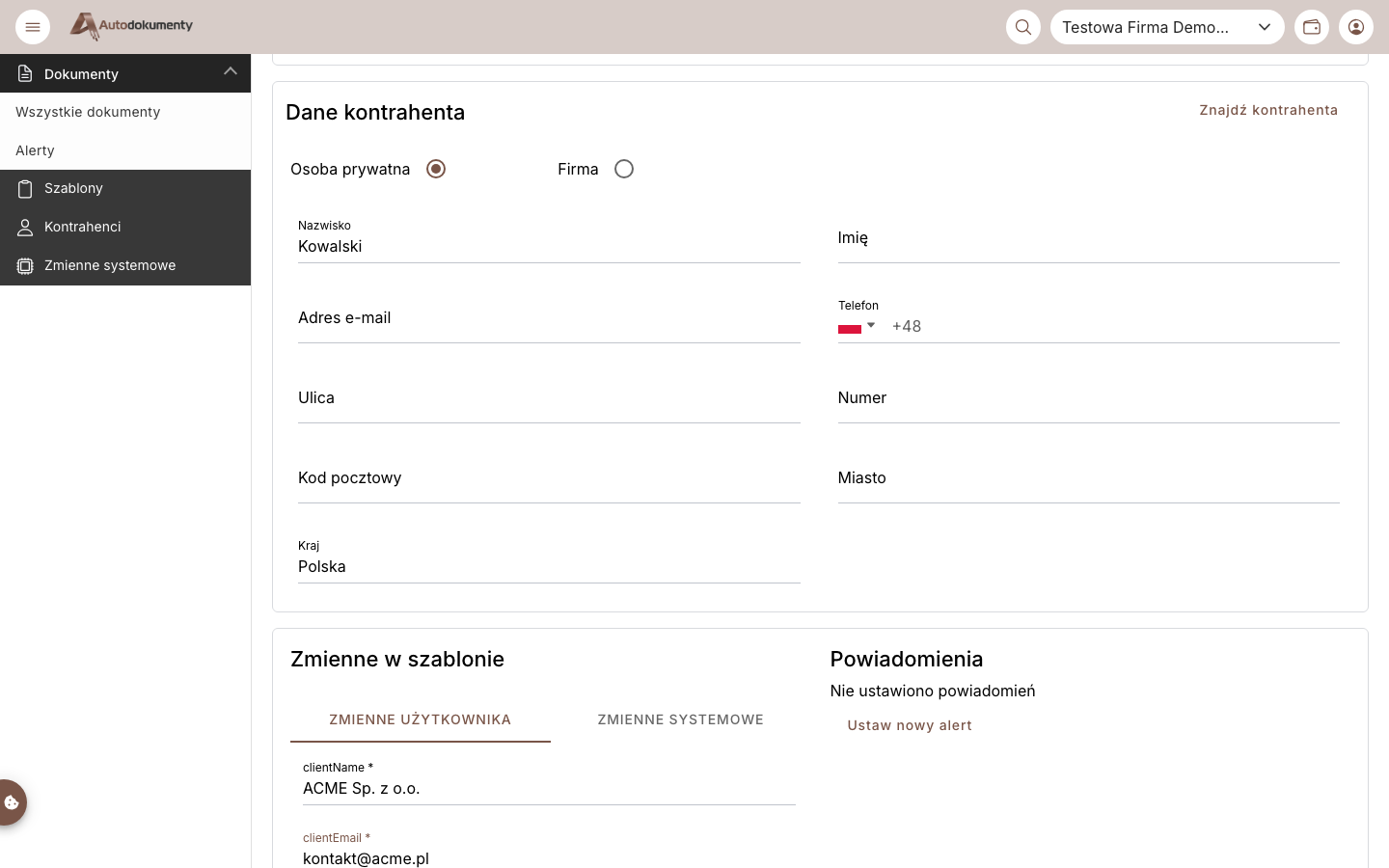
Task: Open the wallet icon
Action: coord(1312,27)
